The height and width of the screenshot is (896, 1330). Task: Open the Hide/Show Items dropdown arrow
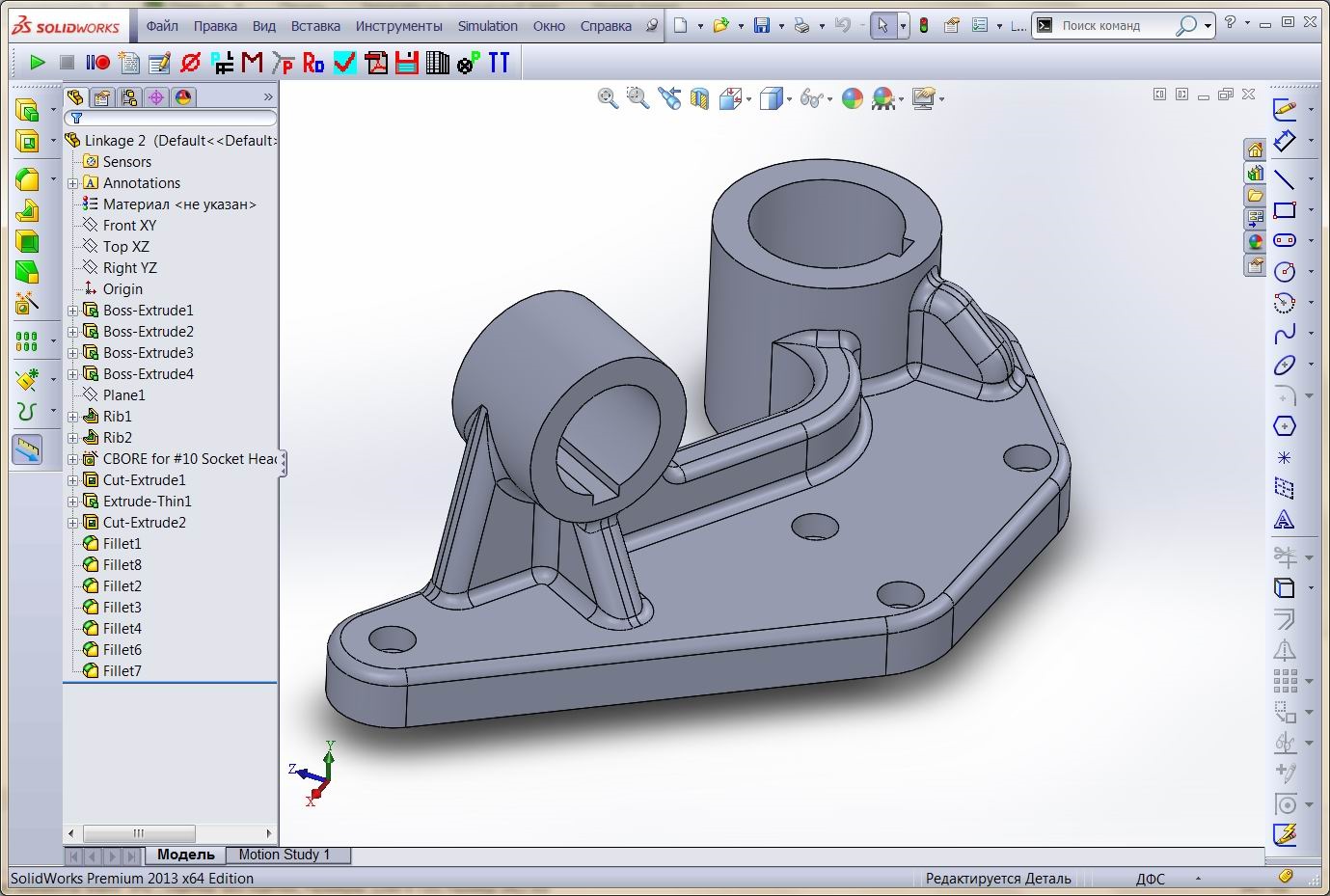830,98
